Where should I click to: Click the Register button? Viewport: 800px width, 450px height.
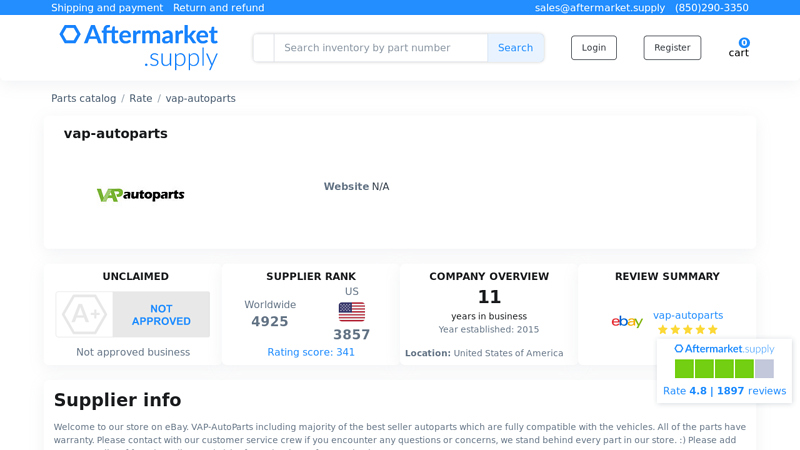click(672, 48)
